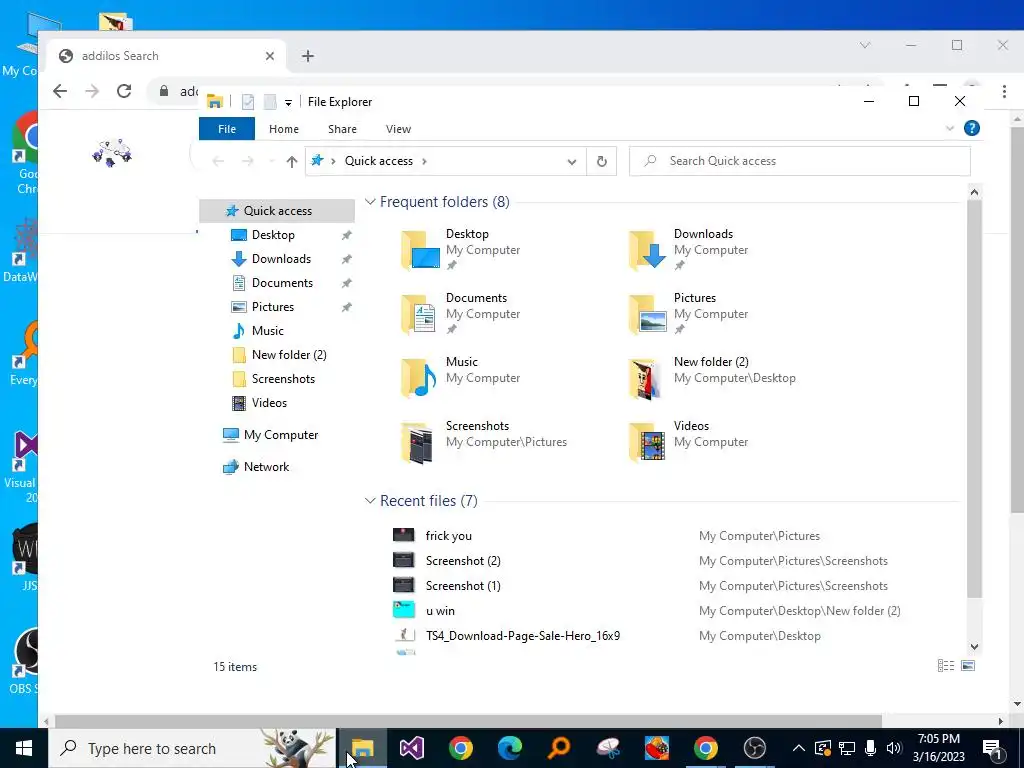1024x768 pixels.
Task: Open the Pictures folder in Frequent folders
Action: (690, 313)
